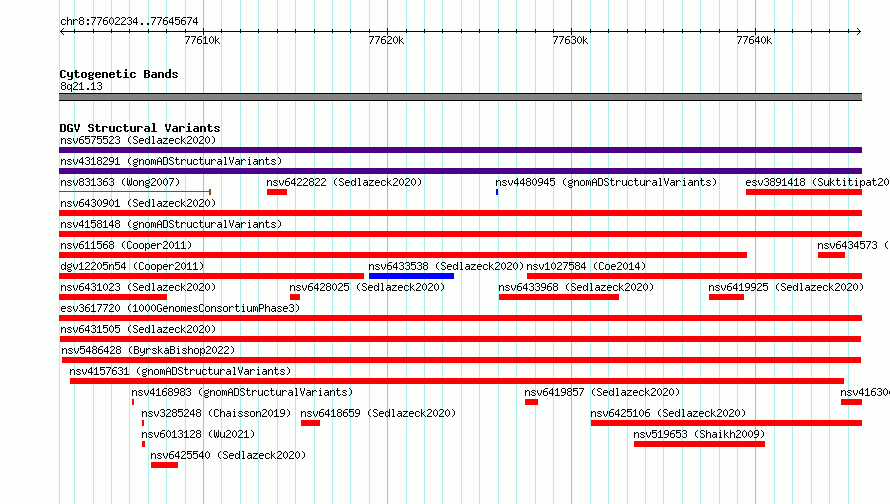
Task: Open the nsv6425540 (Sedlazeck2020) label
Action: (228, 455)
